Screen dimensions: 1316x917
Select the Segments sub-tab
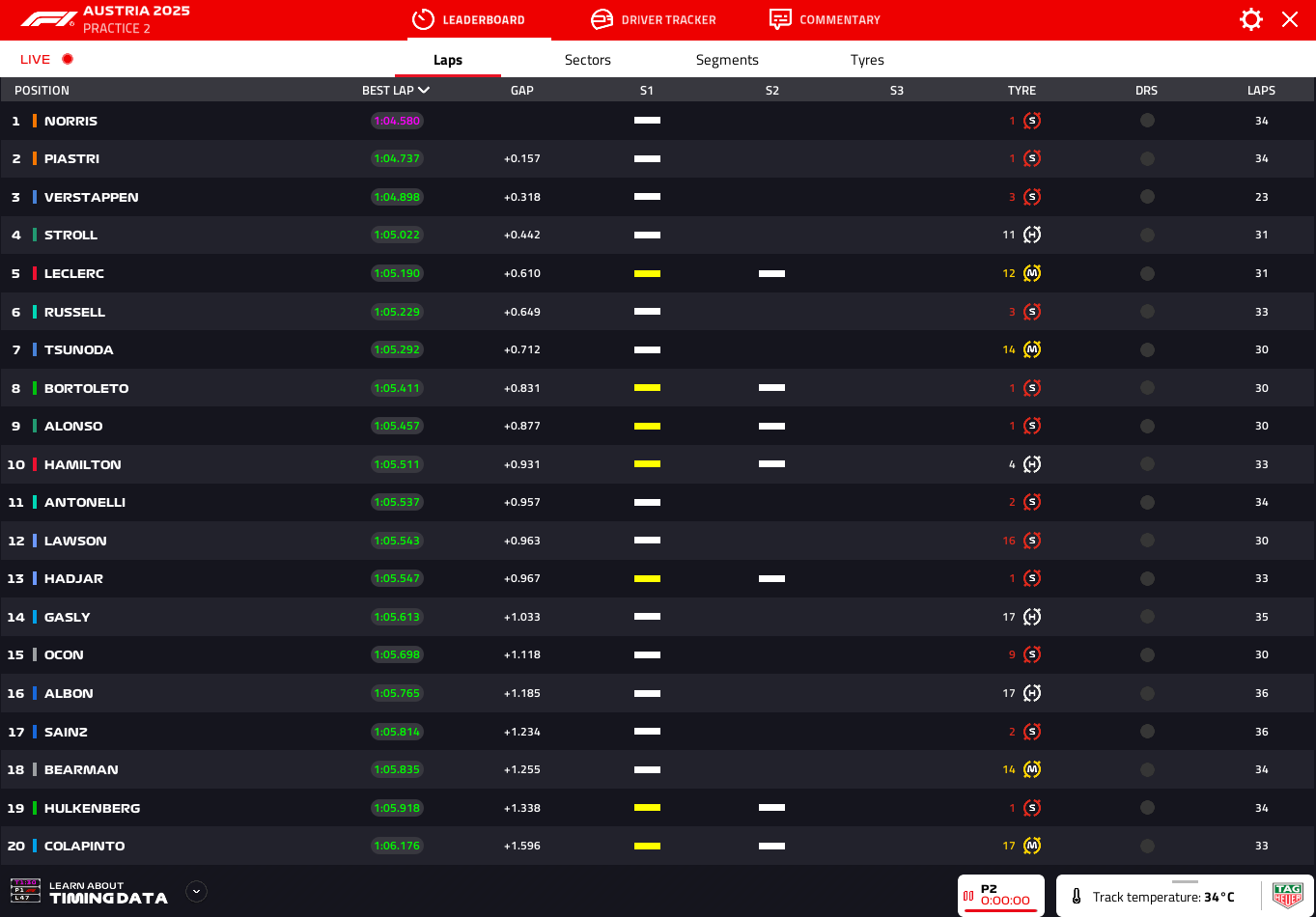coord(727,60)
